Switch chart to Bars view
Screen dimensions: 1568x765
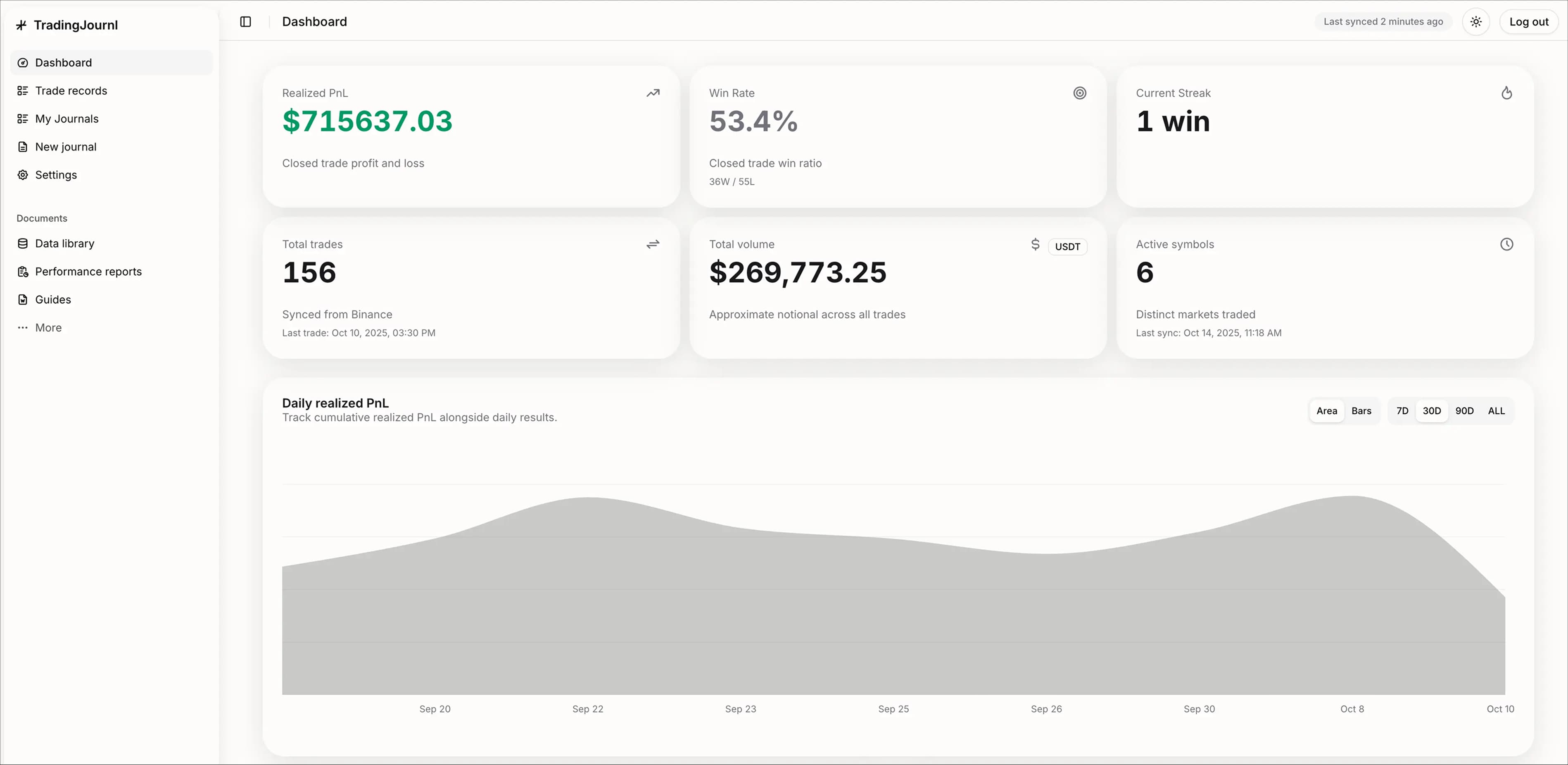(1361, 411)
